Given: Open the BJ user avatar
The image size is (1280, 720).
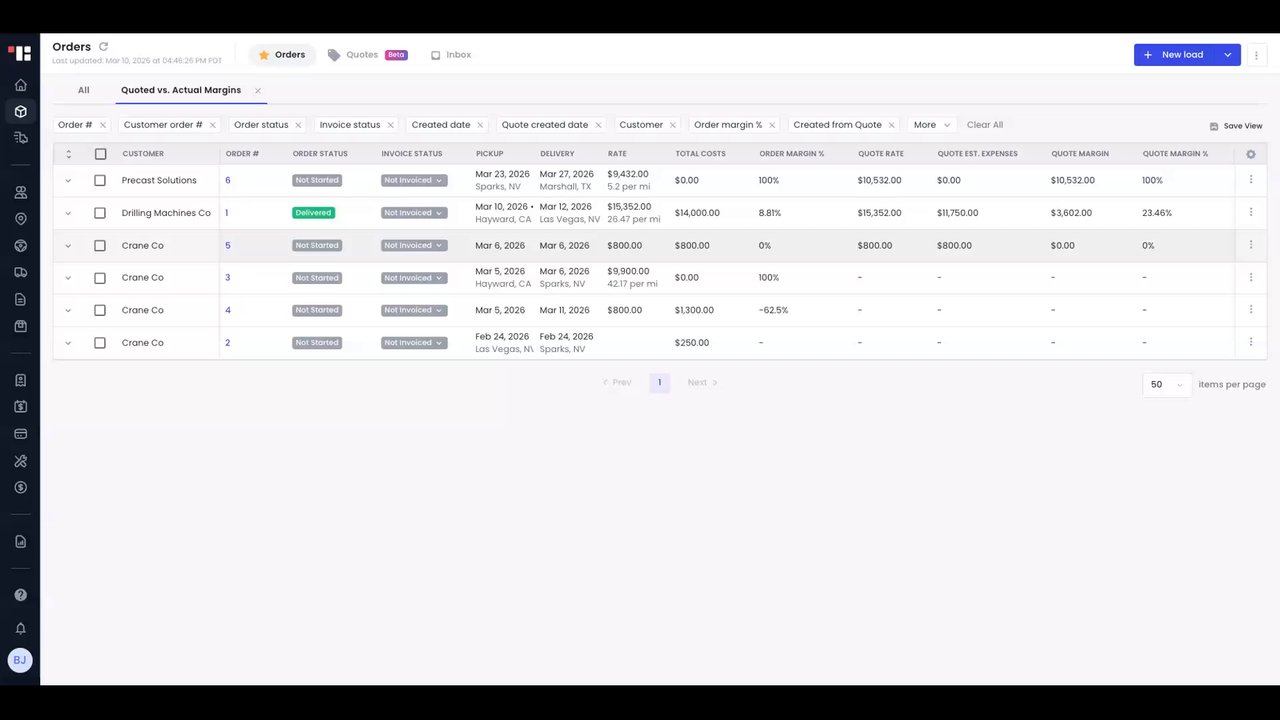Looking at the screenshot, I should (x=20, y=660).
